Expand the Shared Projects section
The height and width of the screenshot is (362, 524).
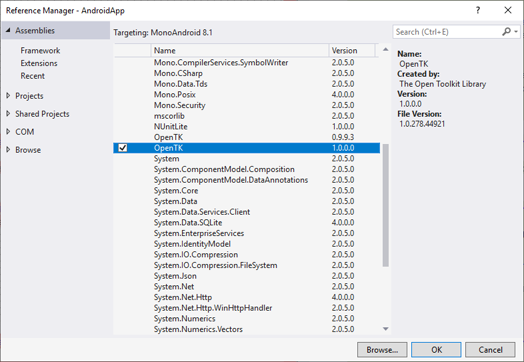8,114
